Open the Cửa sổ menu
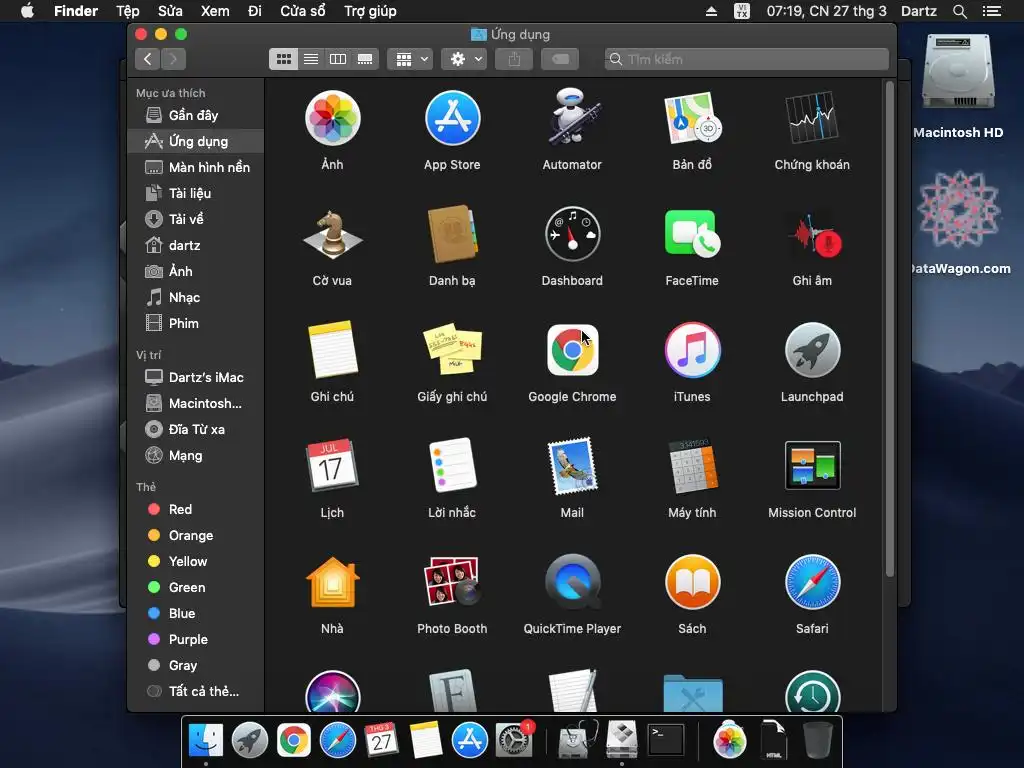1024x768 pixels. point(302,11)
